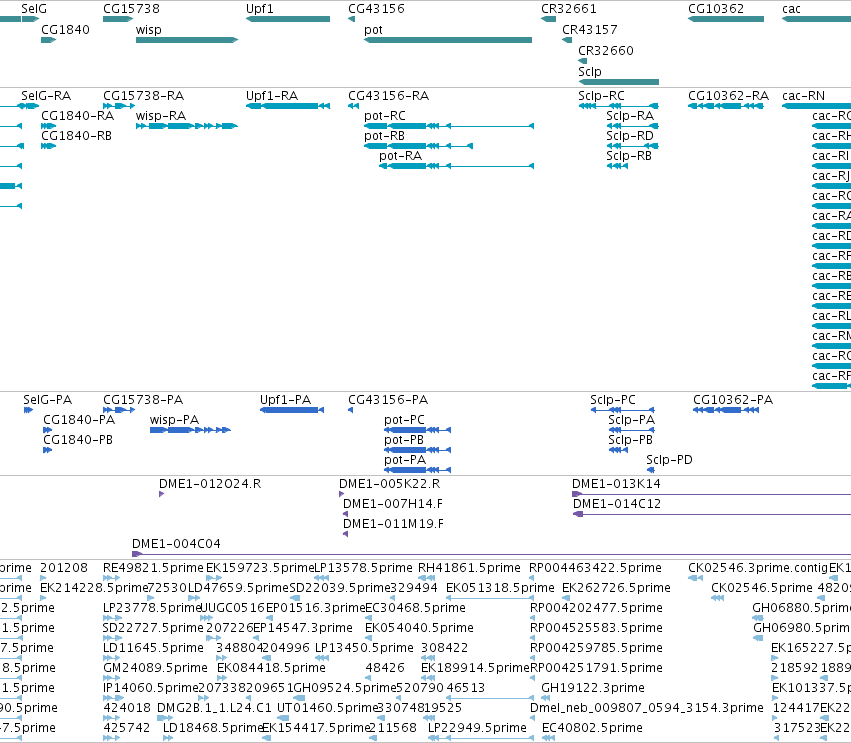This screenshot has height=743, width=851.
Task: Click the CG43156-PA CDS label
Action: [388, 399]
